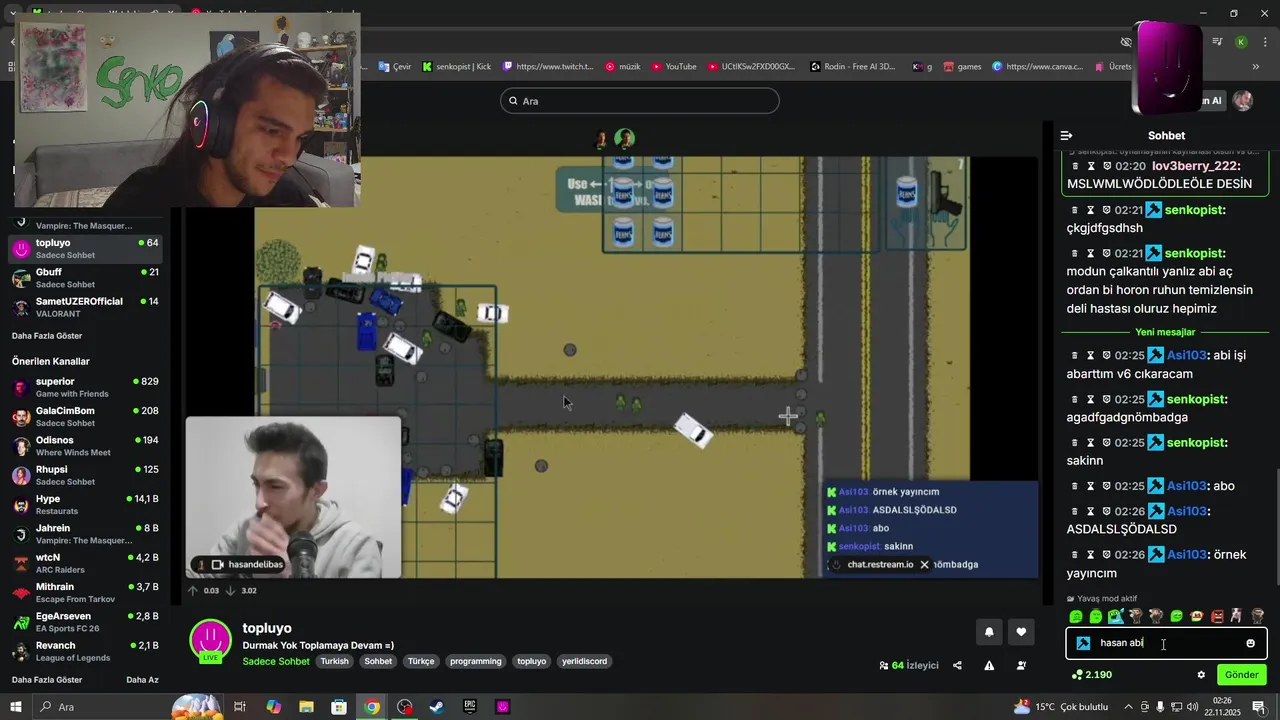Send the chat message with Gönder
The width and height of the screenshot is (1280, 720).
[x=1241, y=675]
